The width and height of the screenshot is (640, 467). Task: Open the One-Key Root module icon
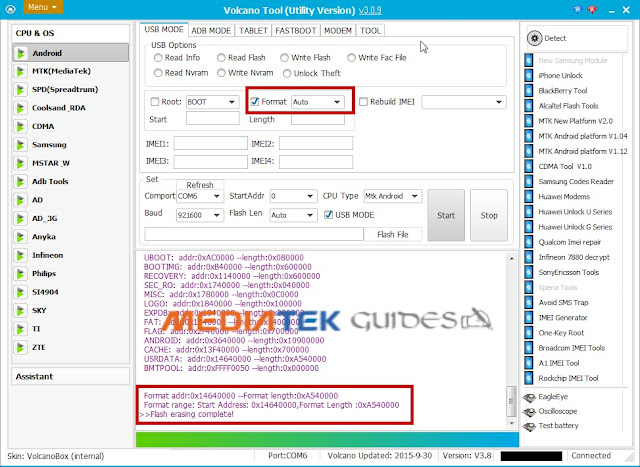coord(529,333)
